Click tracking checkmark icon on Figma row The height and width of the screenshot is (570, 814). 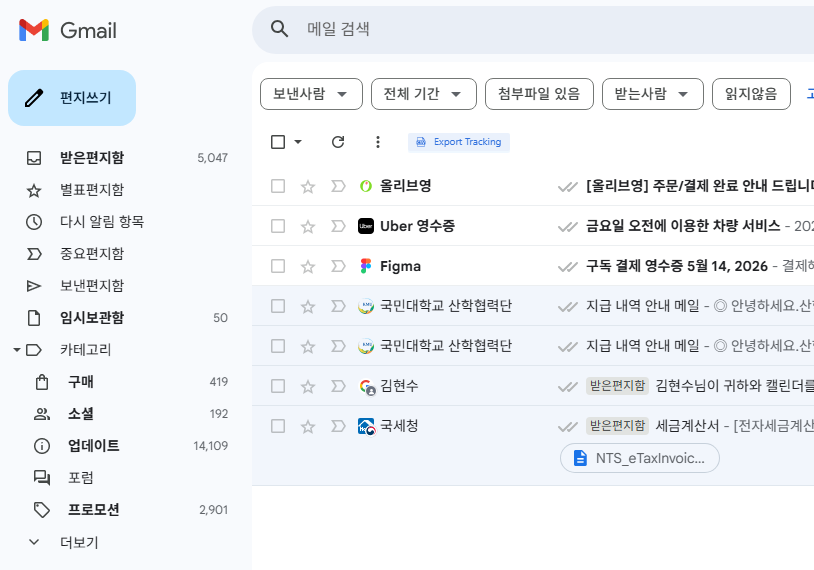coord(567,267)
